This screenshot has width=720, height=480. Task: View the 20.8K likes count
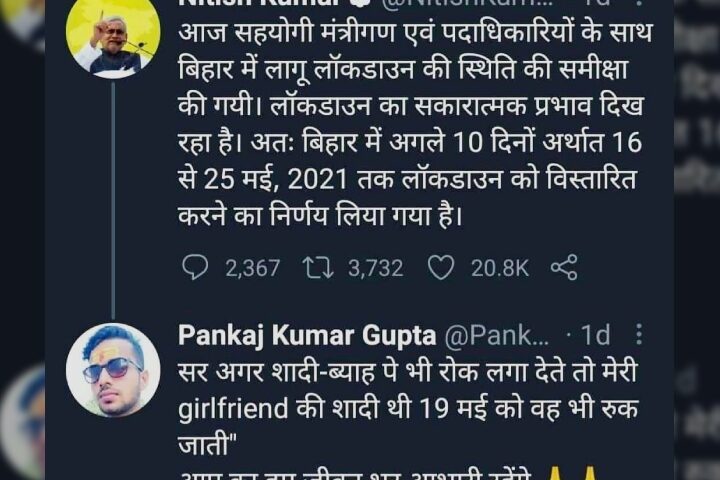tap(500, 268)
